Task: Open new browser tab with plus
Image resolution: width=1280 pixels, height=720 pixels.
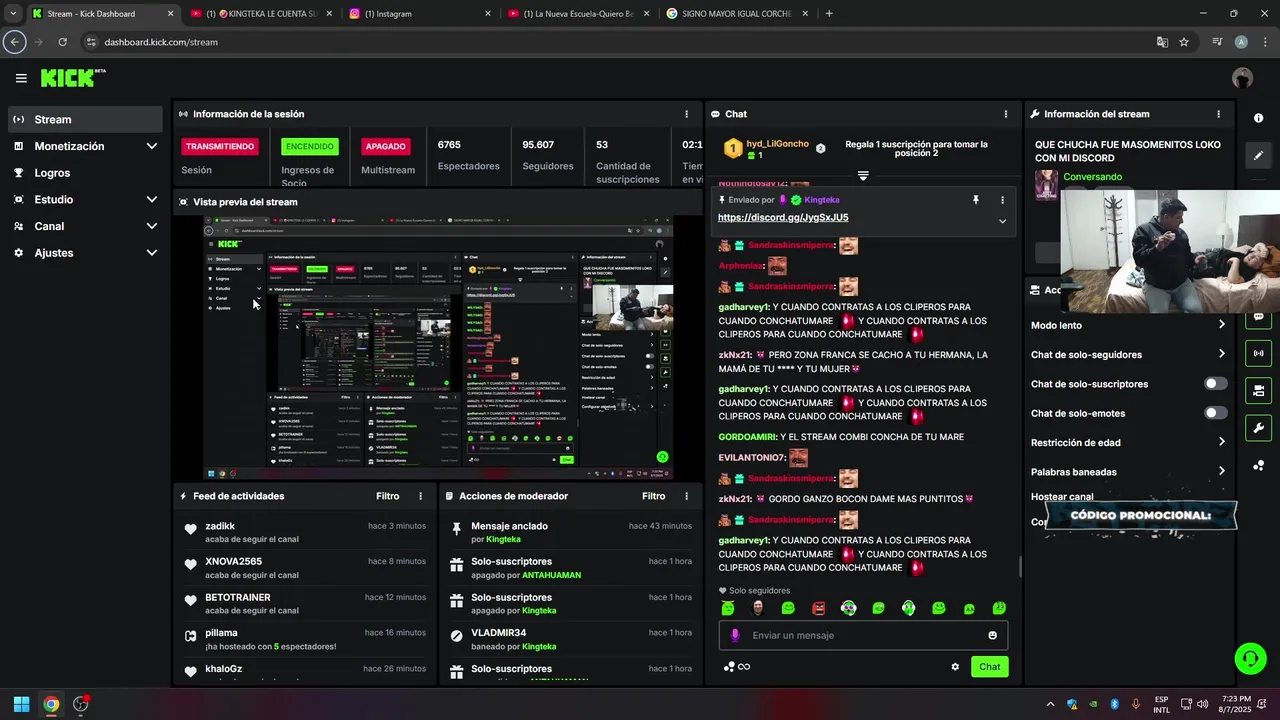Action: 829,14
